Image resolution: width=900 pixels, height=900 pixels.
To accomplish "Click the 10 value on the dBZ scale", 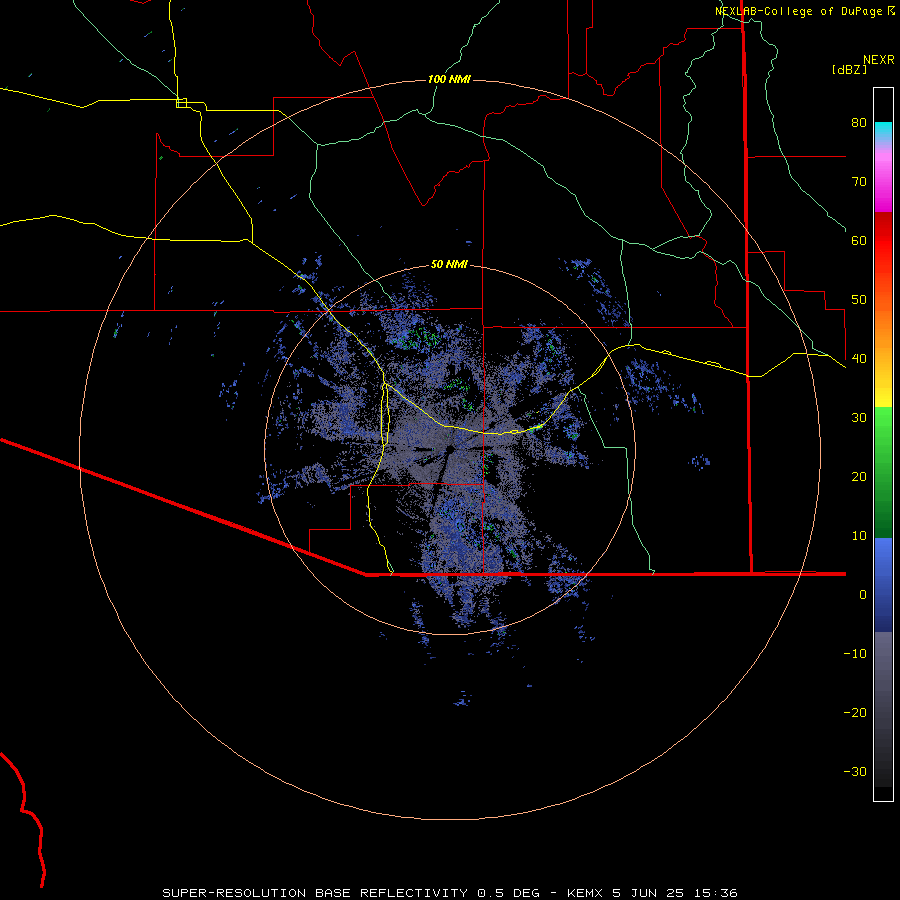I will point(859,536).
